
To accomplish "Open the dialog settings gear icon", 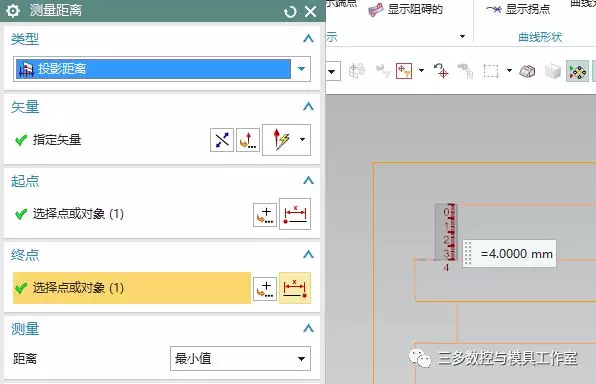I will tap(13, 11).
